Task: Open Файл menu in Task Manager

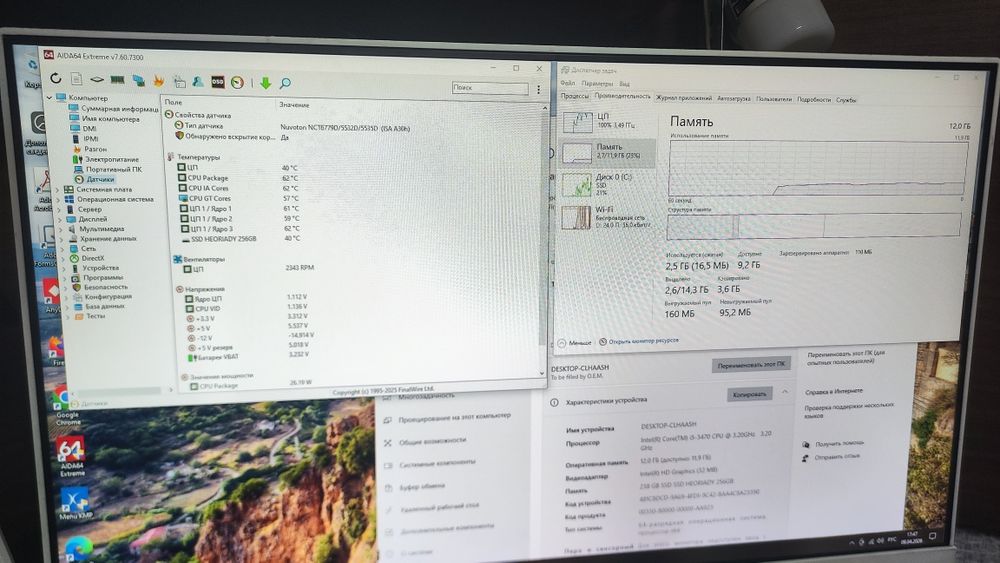Action: [x=568, y=83]
